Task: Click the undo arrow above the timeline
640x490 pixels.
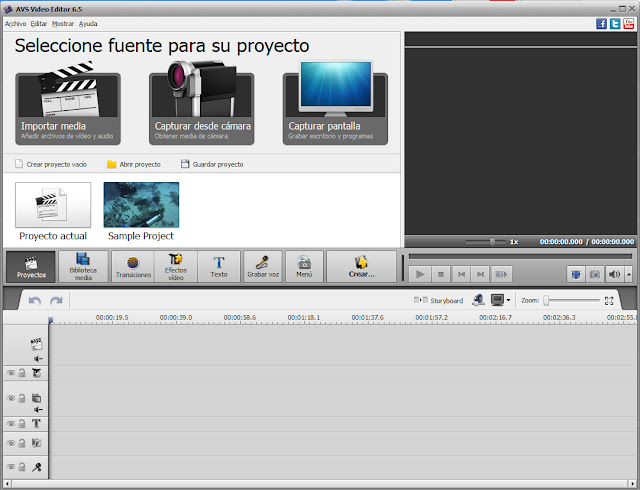Action: pyautogui.click(x=35, y=300)
